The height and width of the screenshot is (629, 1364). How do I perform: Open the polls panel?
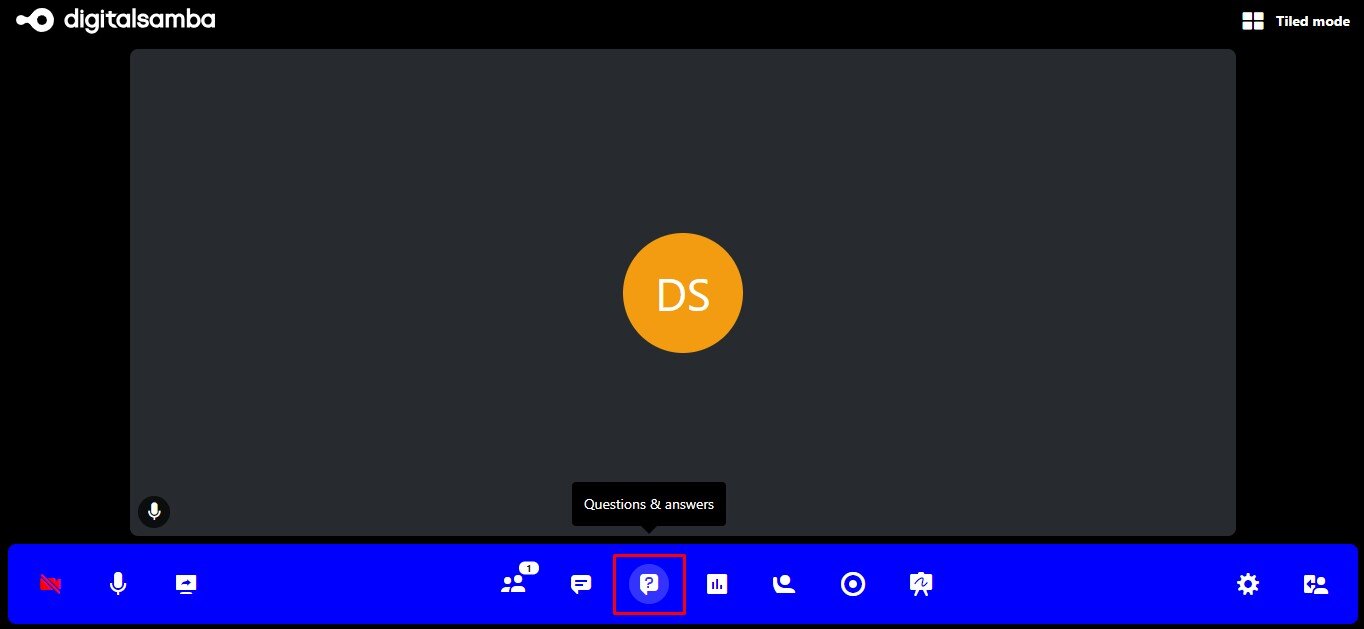(x=717, y=584)
